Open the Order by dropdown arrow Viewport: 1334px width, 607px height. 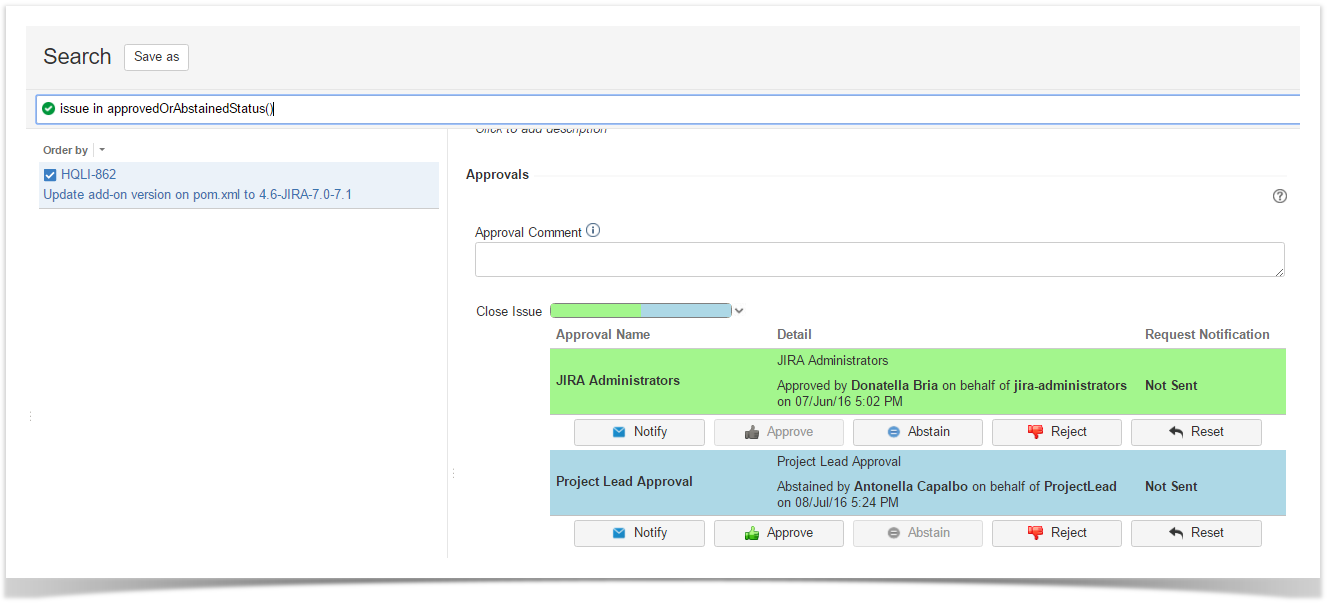point(102,150)
